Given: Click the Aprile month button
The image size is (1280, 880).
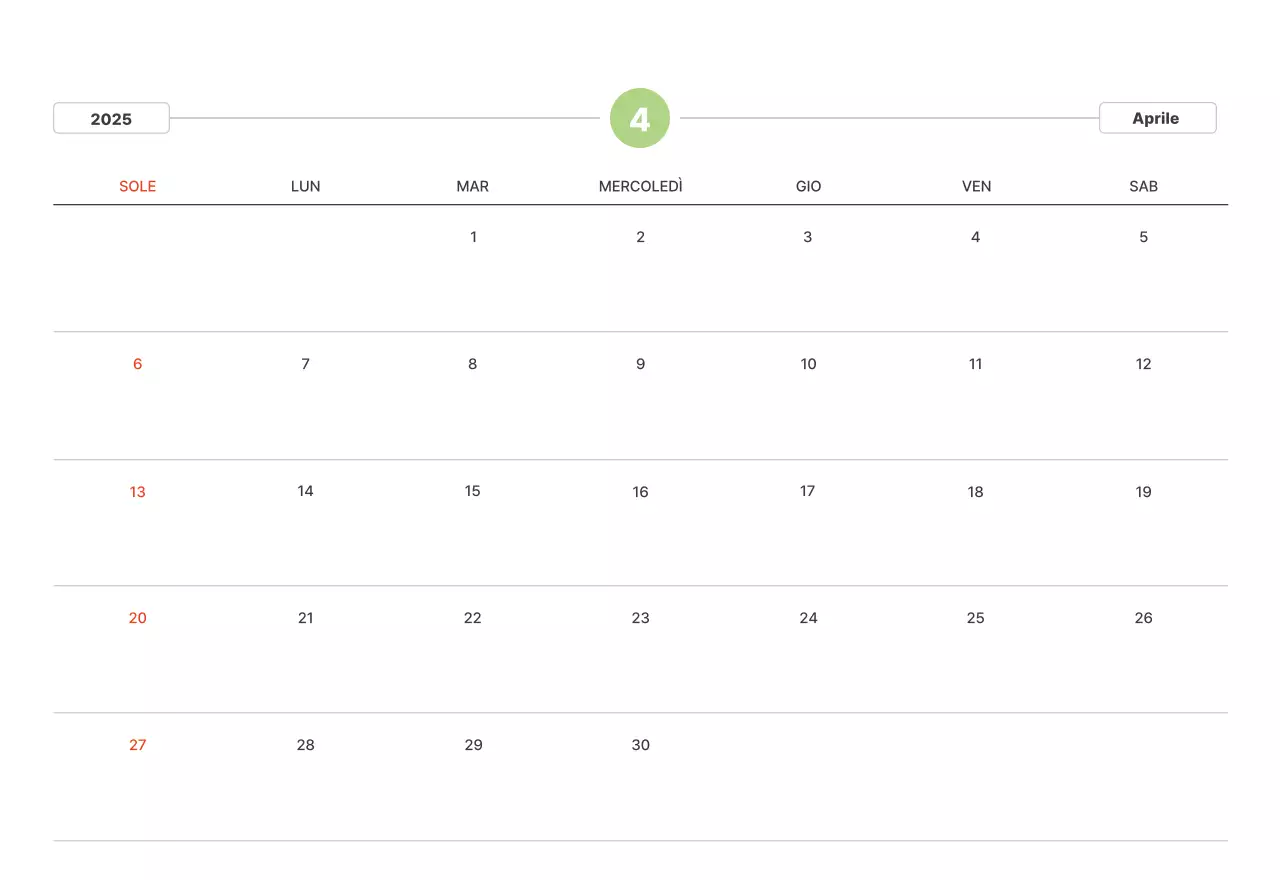Looking at the screenshot, I should point(1157,118).
